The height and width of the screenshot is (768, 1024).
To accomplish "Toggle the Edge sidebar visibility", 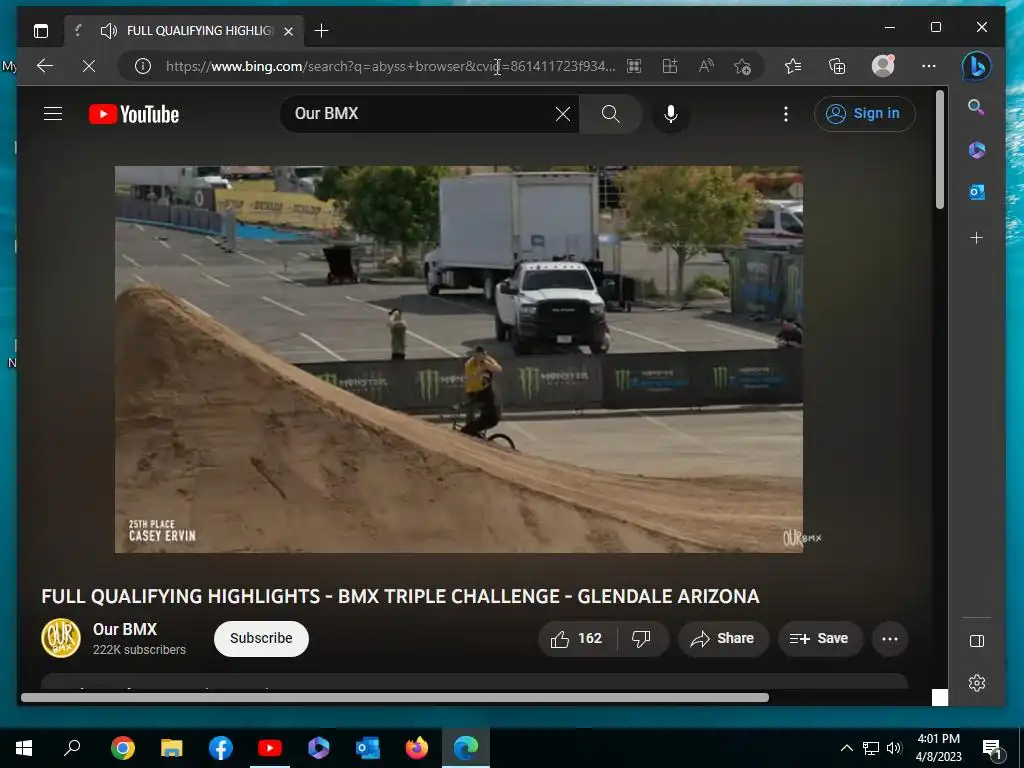I will [x=976, y=641].
